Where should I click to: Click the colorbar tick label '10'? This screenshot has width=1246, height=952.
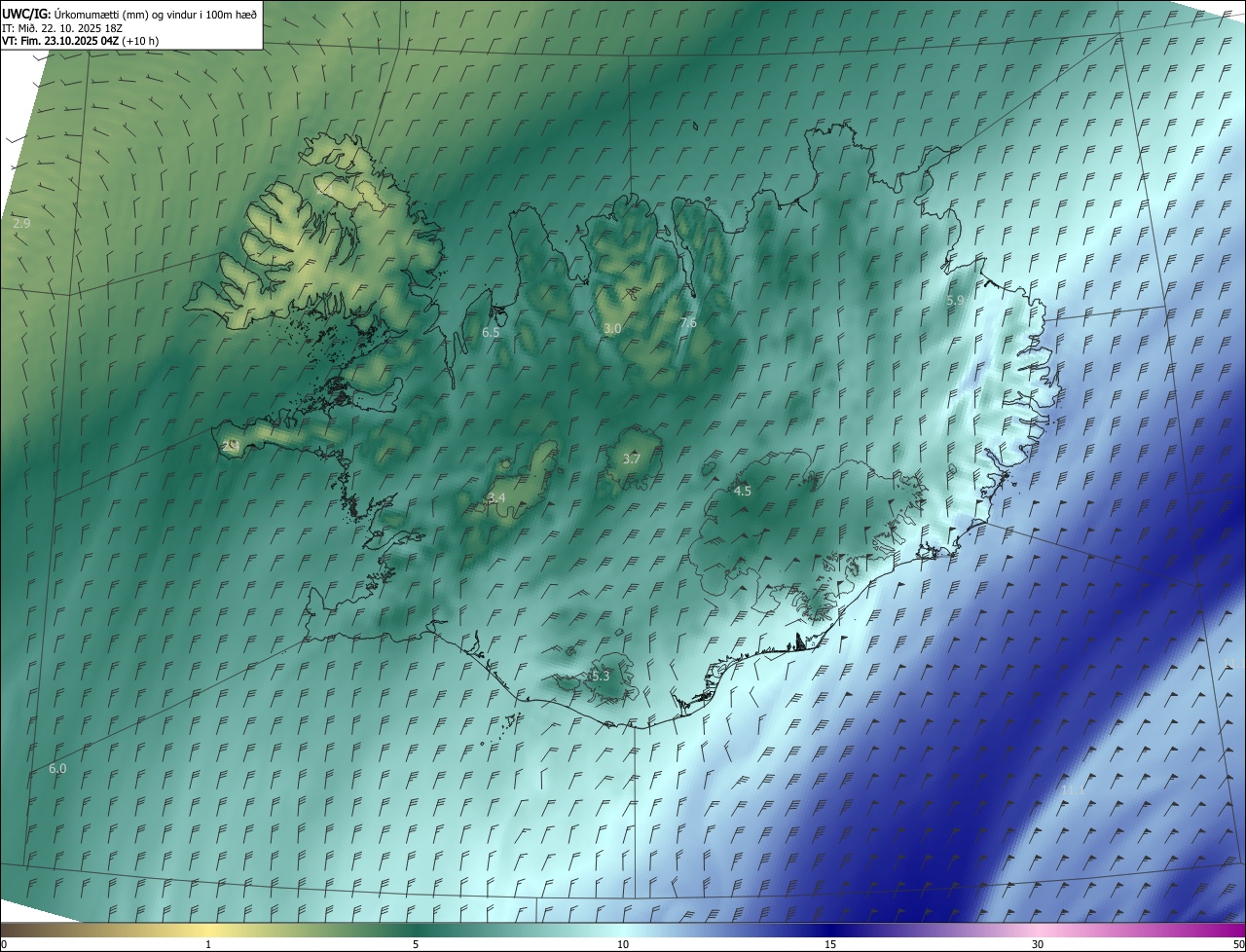[623, 944]
